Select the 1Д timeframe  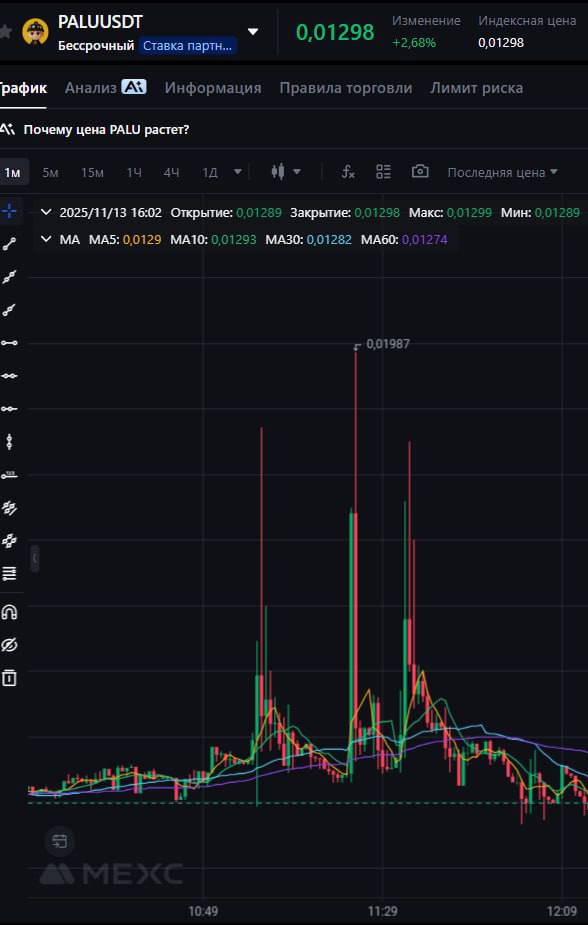pos(210,172)
